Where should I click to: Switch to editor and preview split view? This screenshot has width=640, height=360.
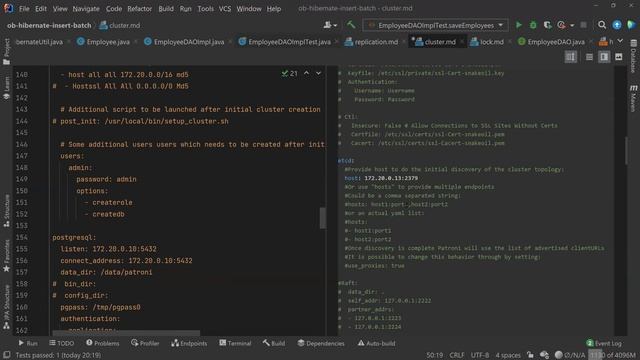[x=604, y=57]
